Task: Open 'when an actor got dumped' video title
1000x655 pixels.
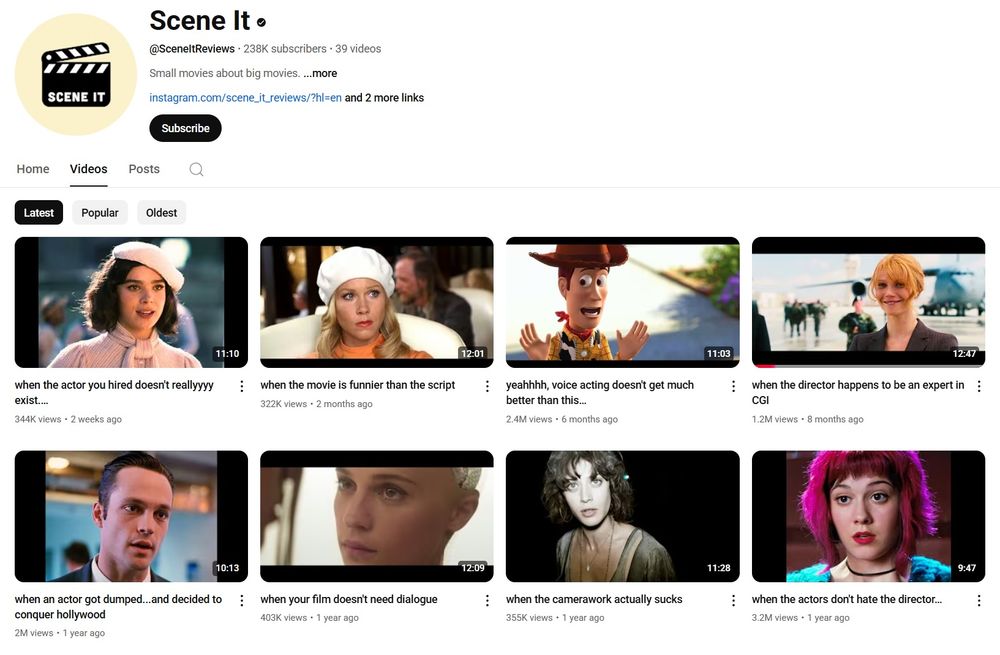Action: (x=119, y=607)
